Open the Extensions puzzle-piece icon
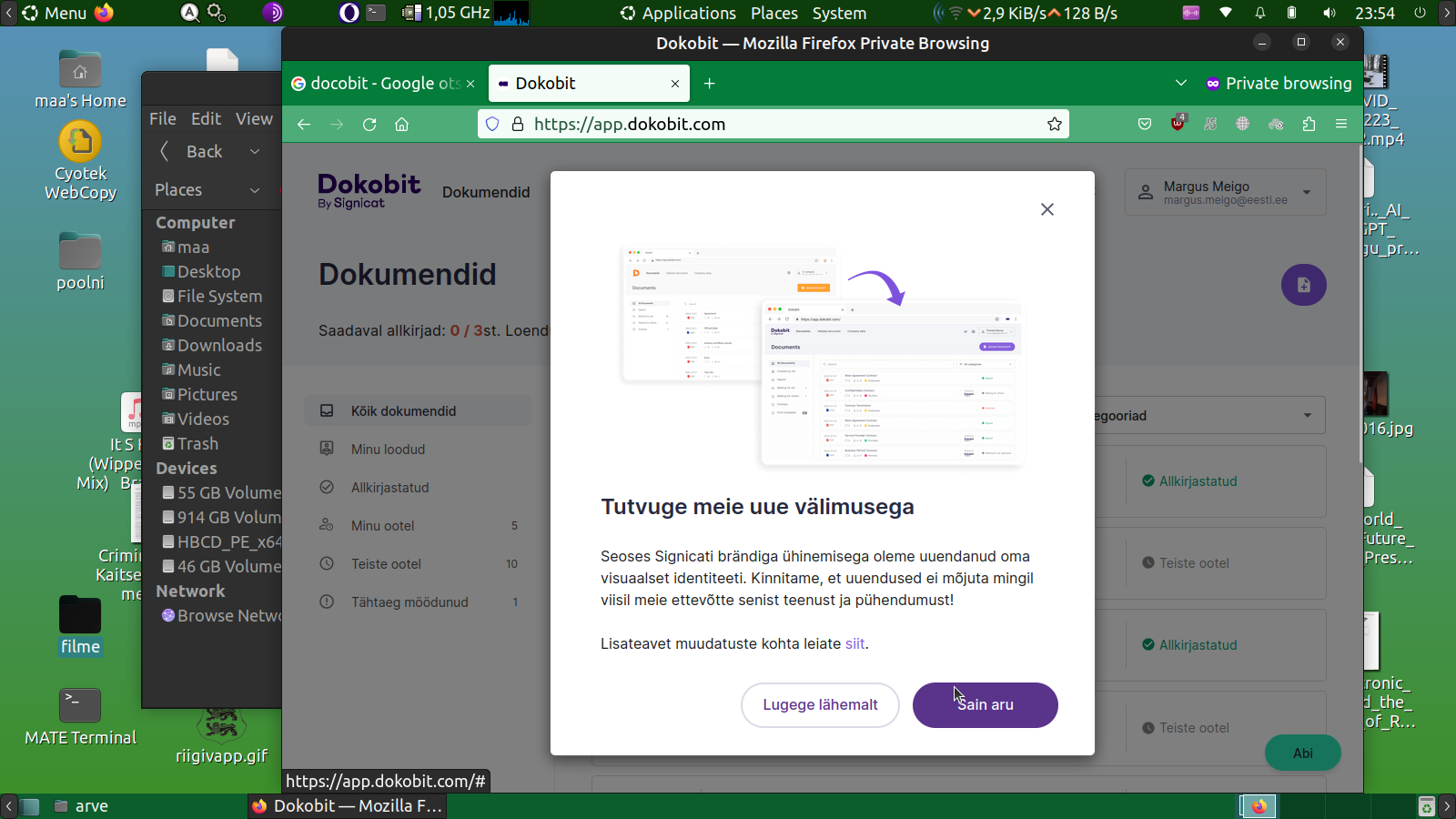The height and width of the screenshot is (819, 1456). [x=1309, y=125]
